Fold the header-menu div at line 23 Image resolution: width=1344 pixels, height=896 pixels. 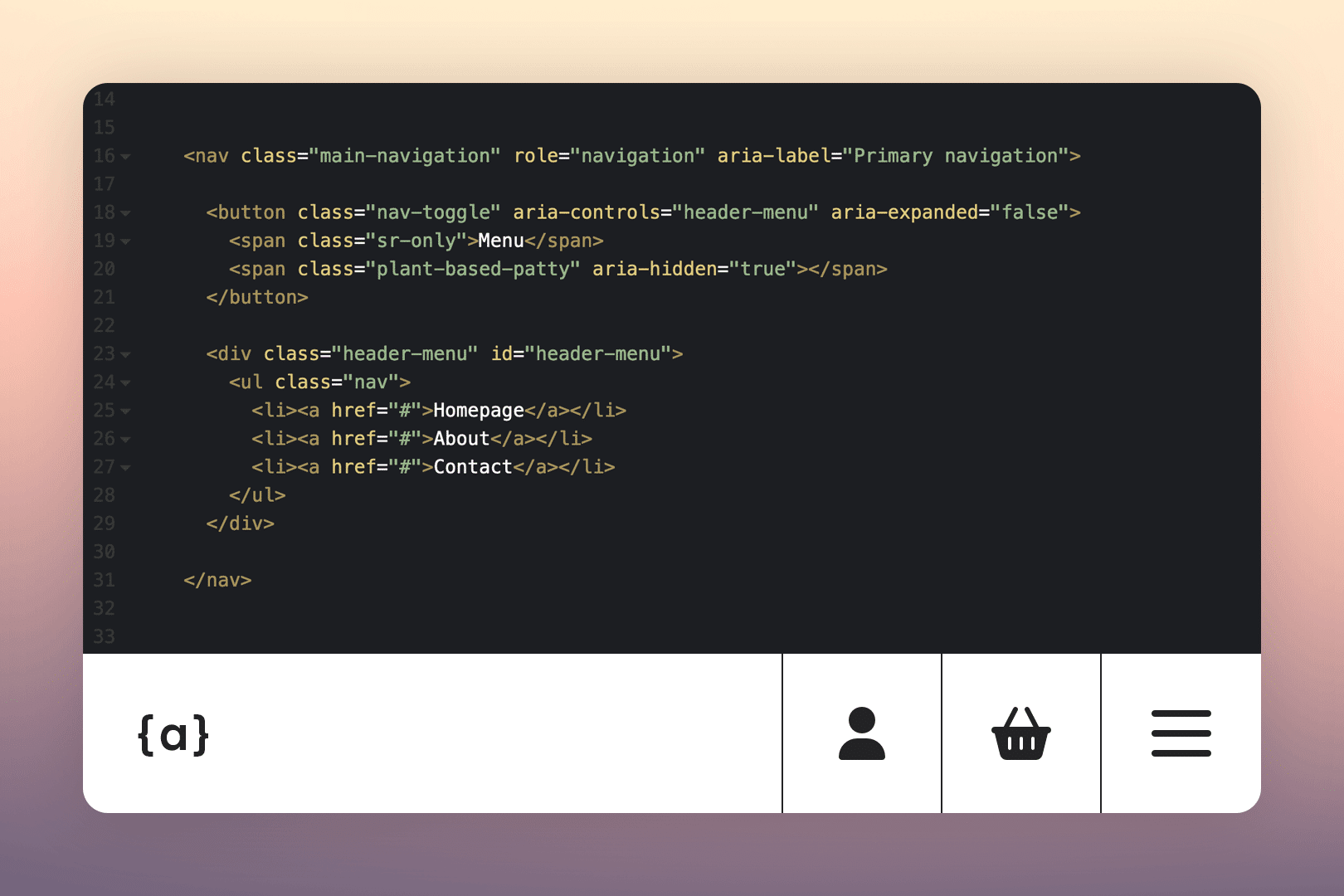(125, 354)
